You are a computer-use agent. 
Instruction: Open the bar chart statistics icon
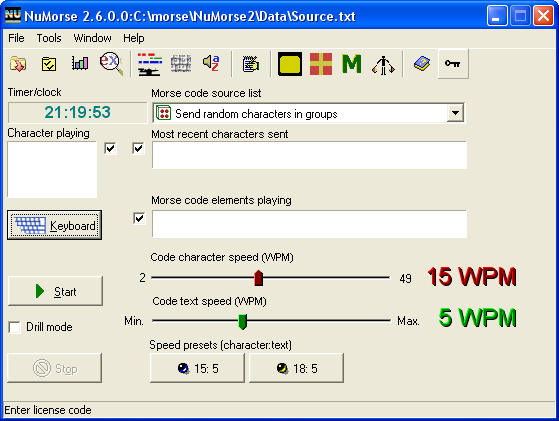(80, 63)
